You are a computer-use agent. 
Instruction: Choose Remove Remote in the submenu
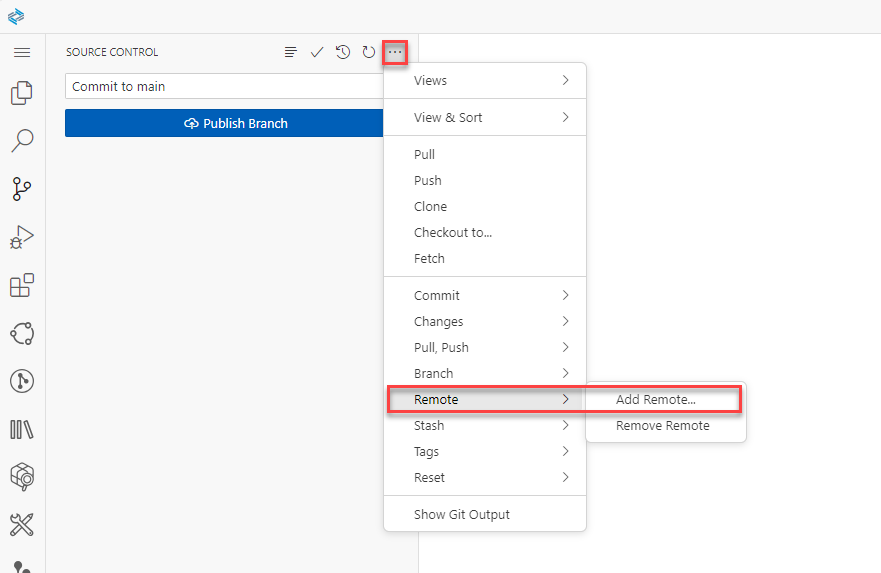coord(666,425)
